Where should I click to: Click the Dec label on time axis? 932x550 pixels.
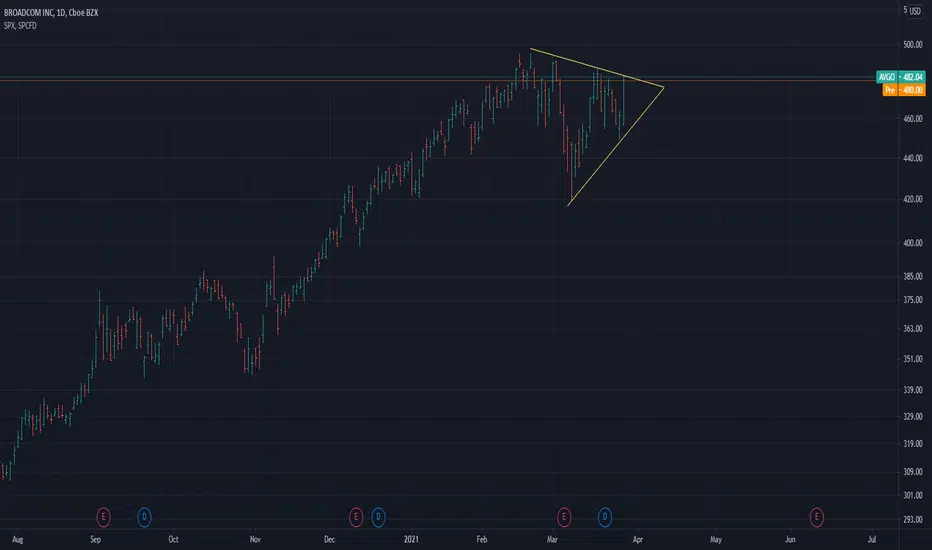[x=329, y=539]
